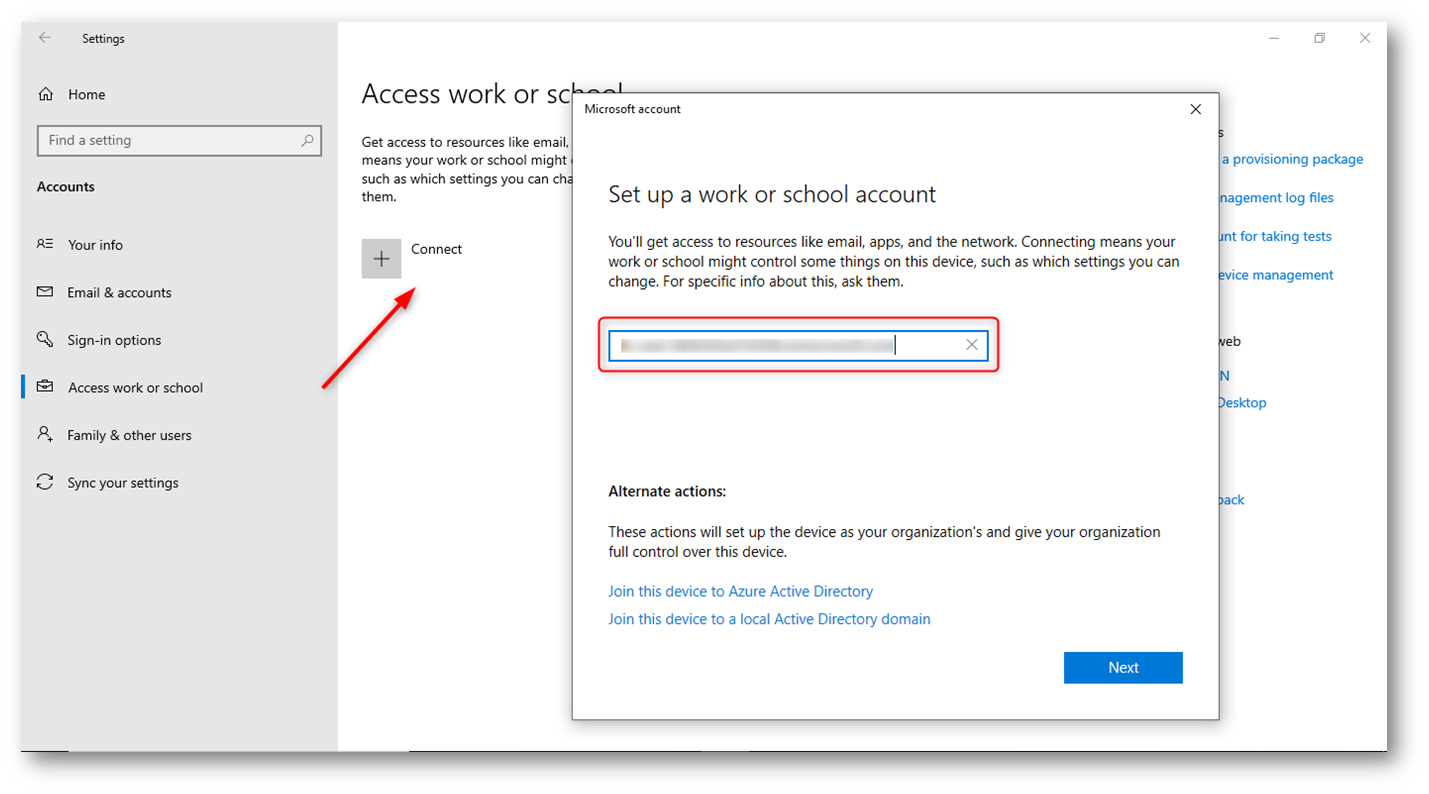Screen dimensions: 1429x794
Task: Click the Email & accounts envelope icon
Action: (x=45, y=292)
